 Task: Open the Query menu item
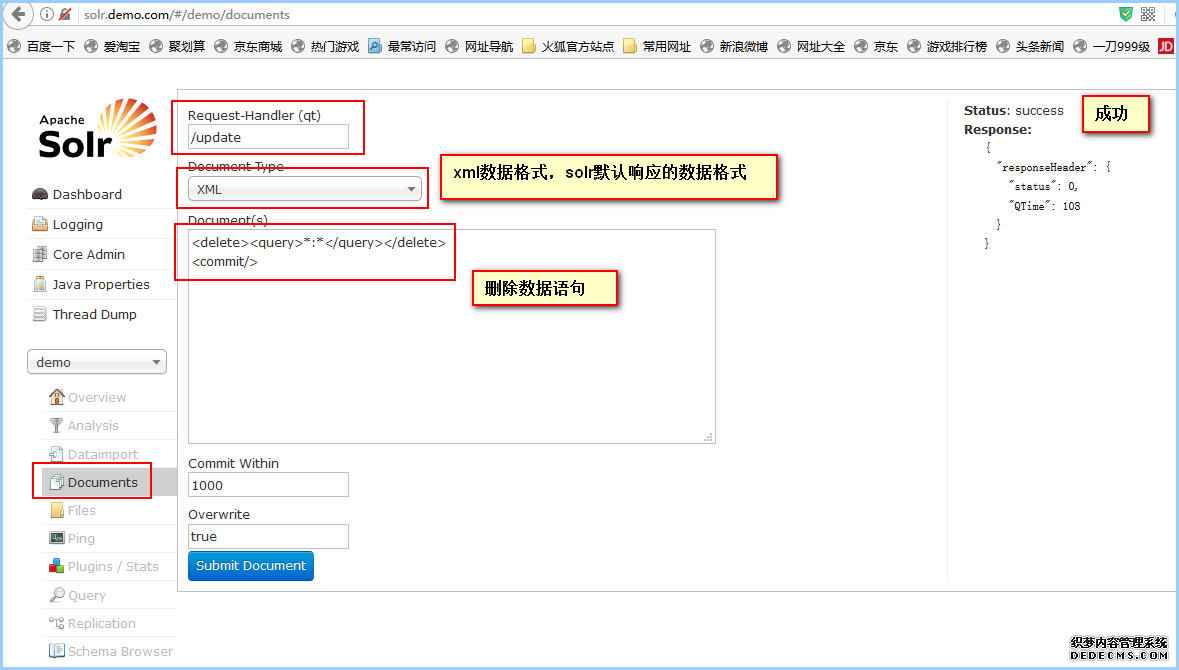[x=86, y=595]
